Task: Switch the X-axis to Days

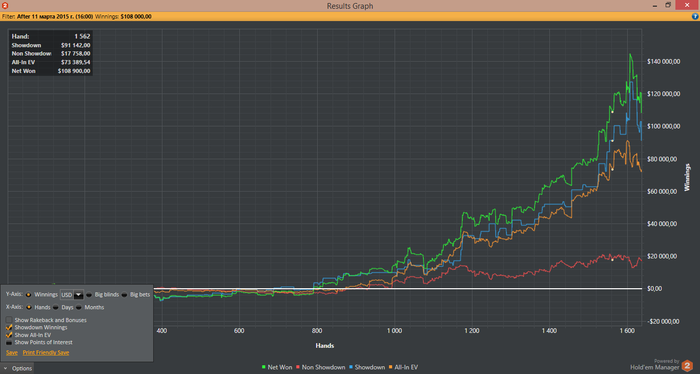Action: [x=56, y=307]
